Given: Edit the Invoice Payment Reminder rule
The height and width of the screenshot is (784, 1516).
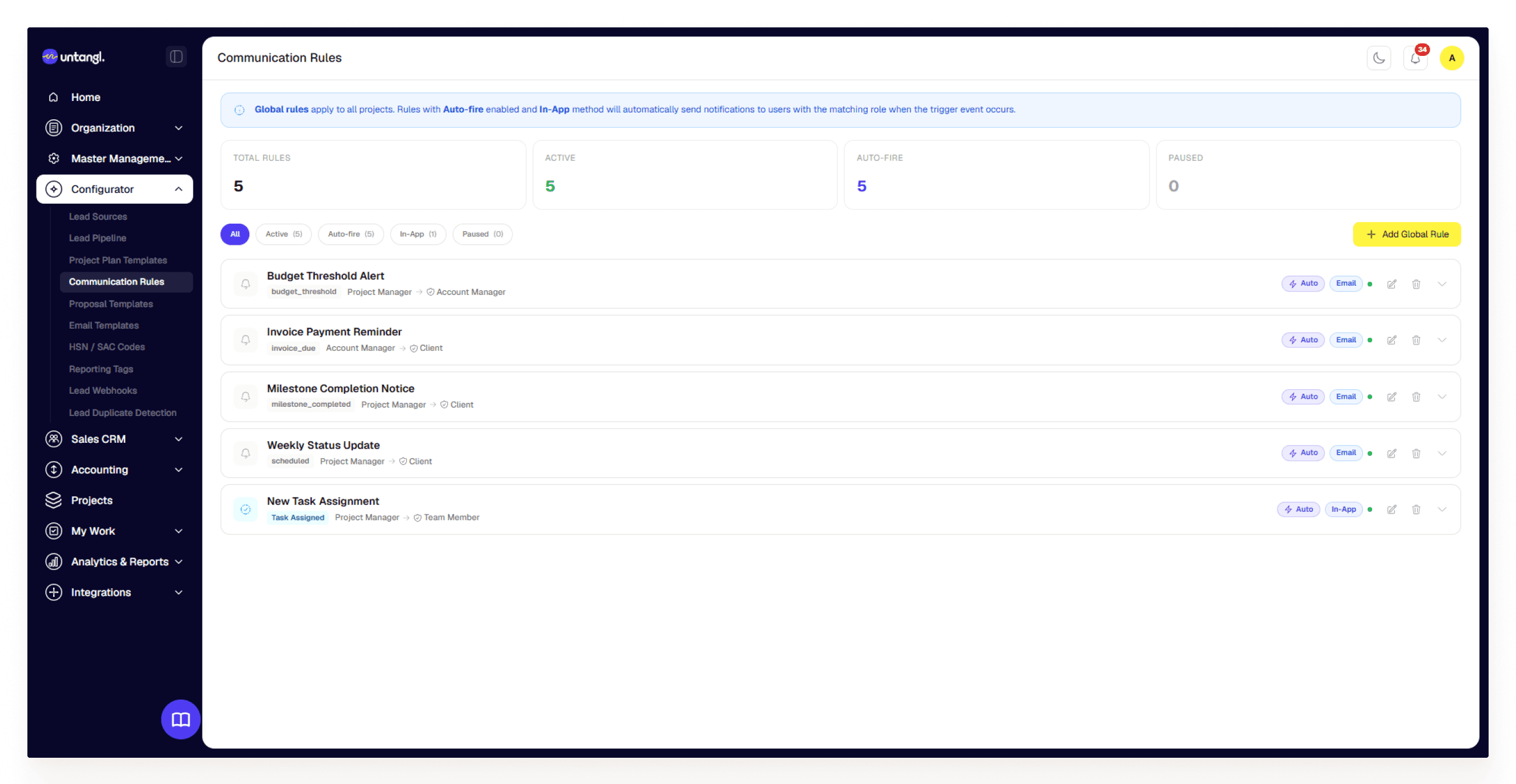Looking at the screenshot, I should (x=1391, y=340).
